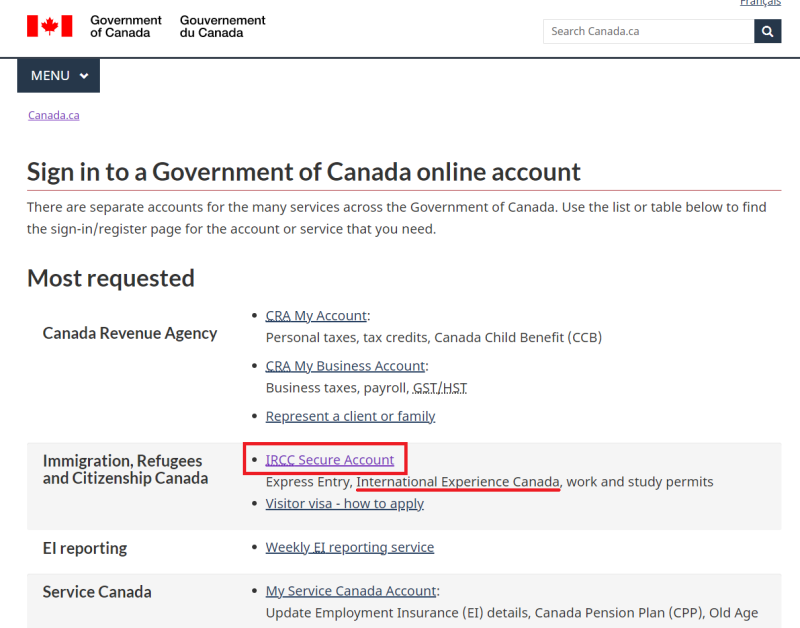The width and height of the screenshot is (800, 628).
Task: Click the Canadian flag logo
Action: [x=49, y=26]
